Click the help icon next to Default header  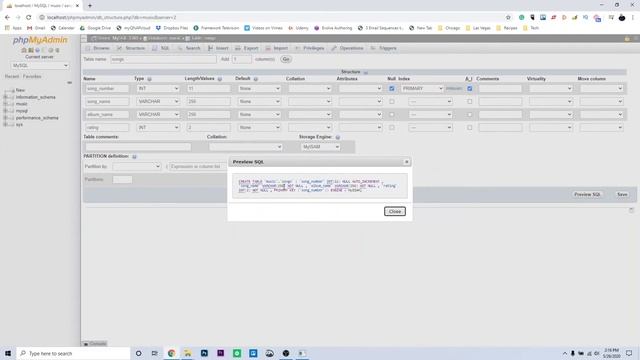(x=256, y=79)
